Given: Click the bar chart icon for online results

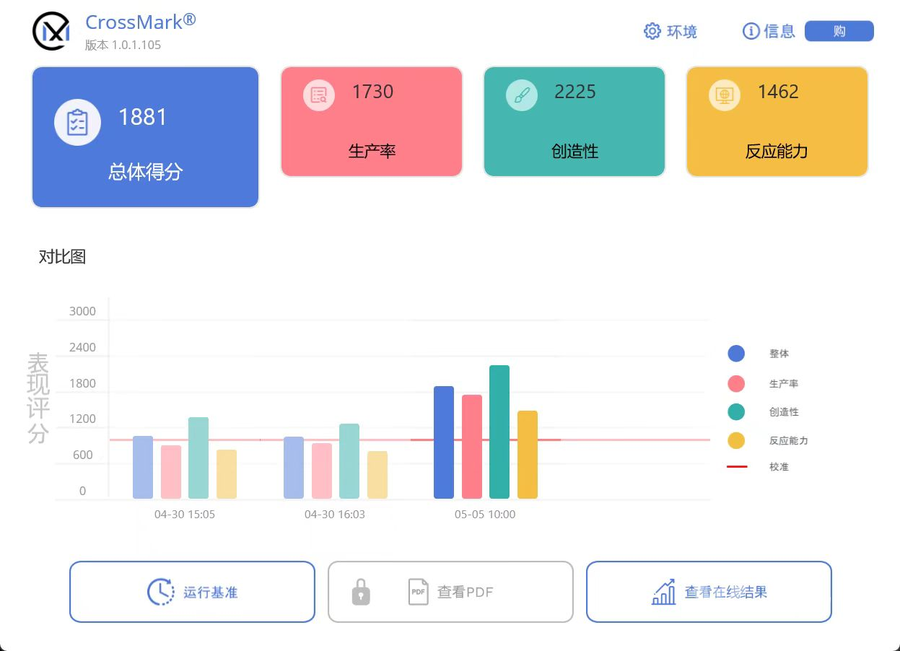Looking at the screenshot, I should 664,592.
